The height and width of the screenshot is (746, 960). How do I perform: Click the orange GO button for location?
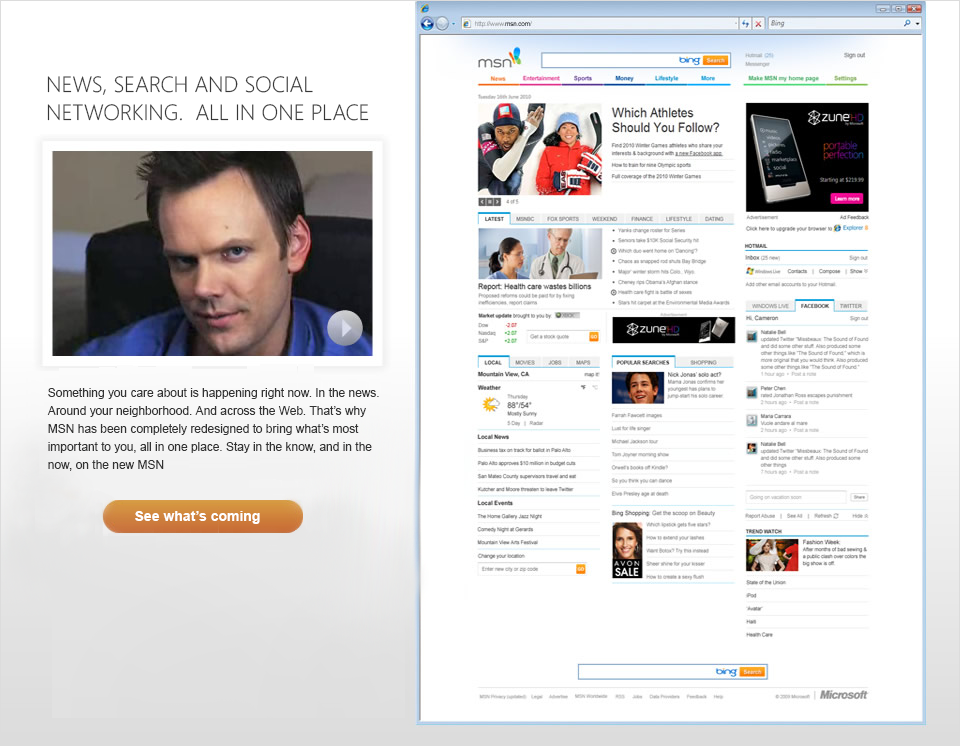tap(580, 569)
